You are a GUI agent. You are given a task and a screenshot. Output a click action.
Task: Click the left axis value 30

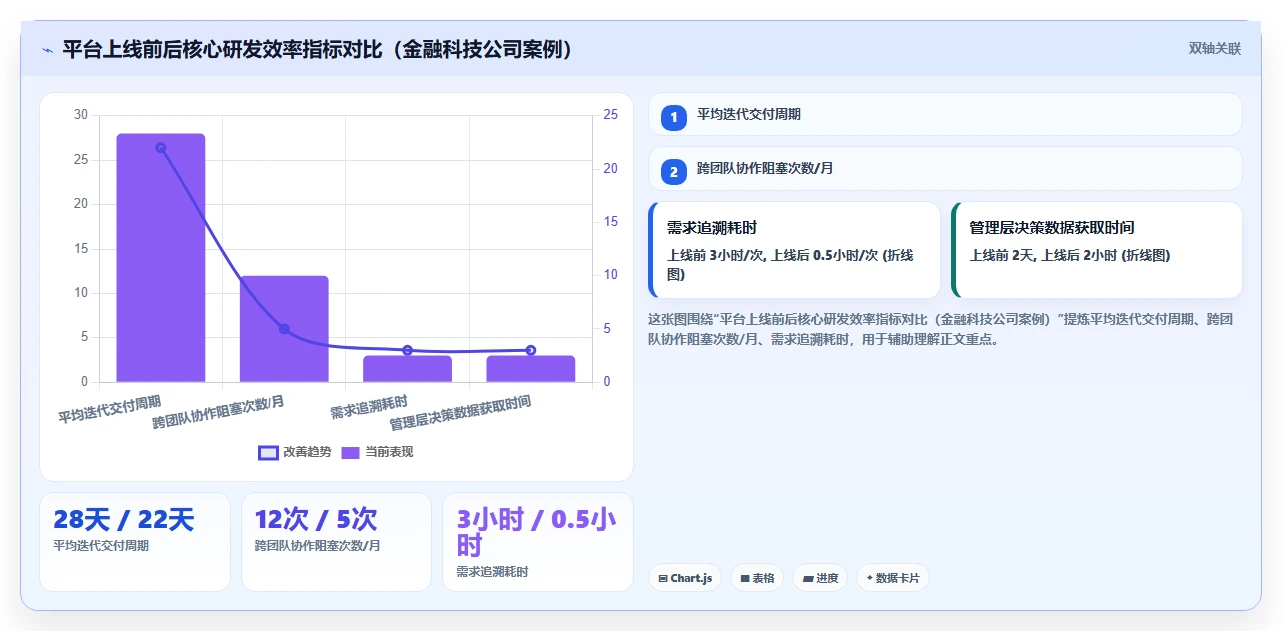(x=81, y=115)
